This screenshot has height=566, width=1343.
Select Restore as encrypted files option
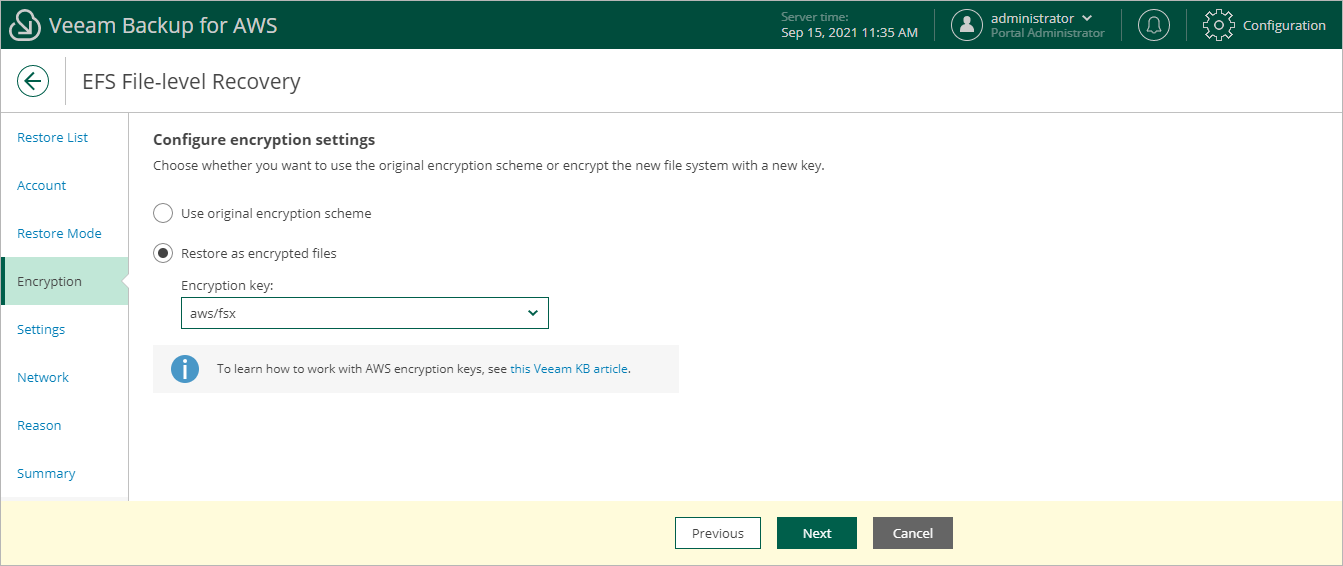(x=163, y=253)
